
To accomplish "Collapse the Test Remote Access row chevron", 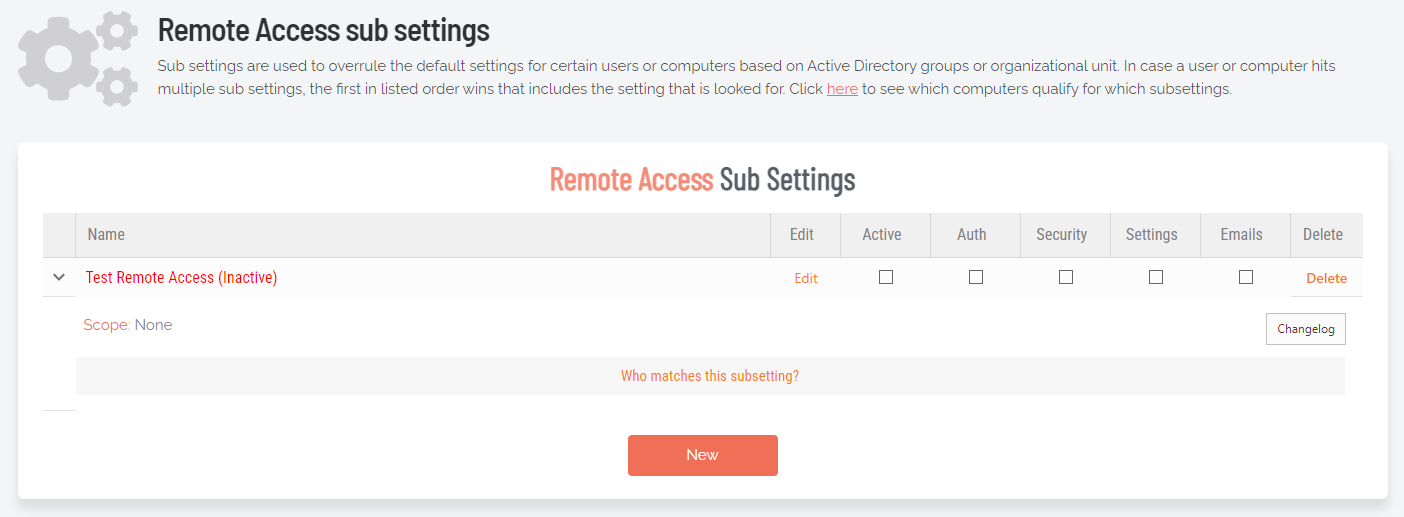I will [x=59, y=277].
